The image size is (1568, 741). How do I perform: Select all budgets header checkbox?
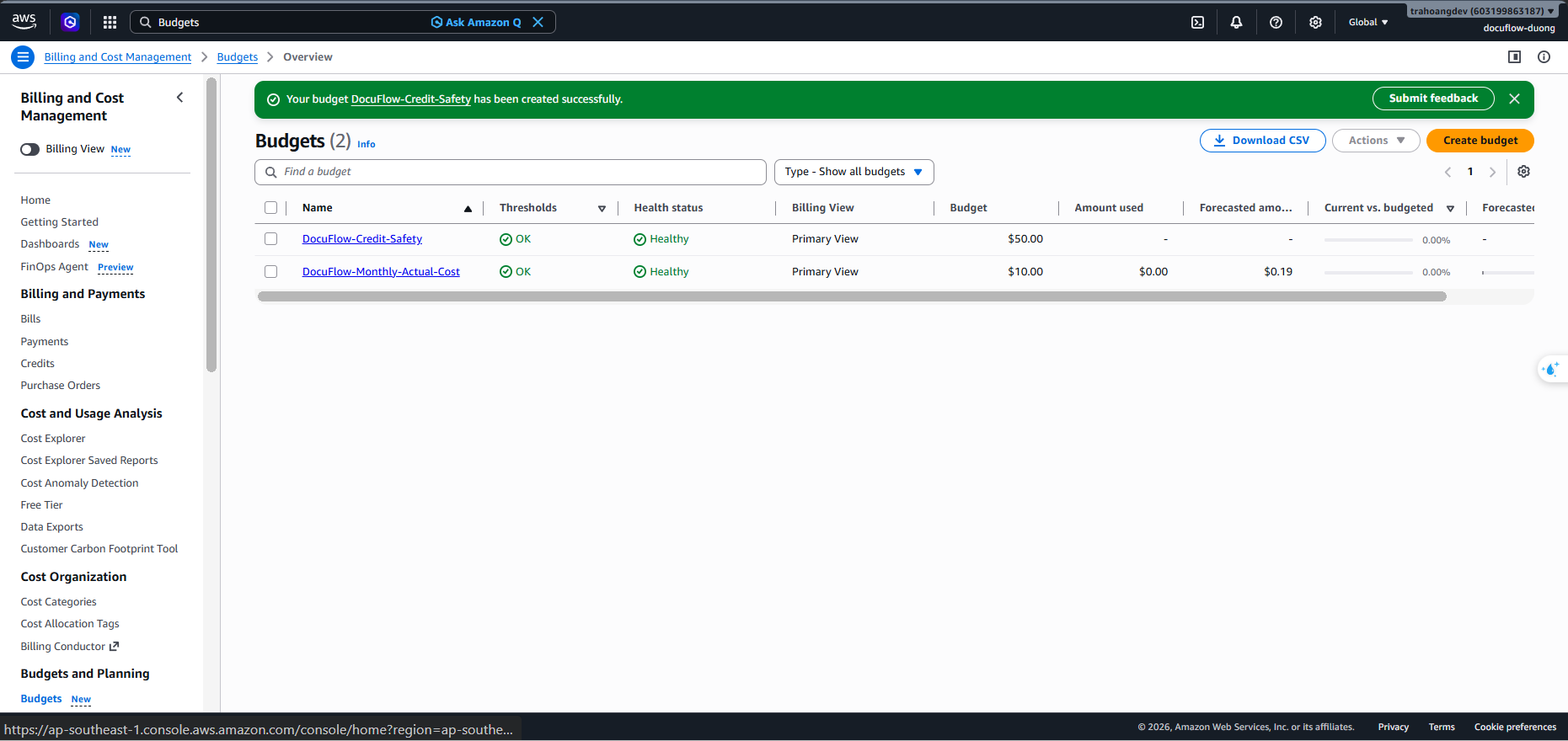pyautogui.click(x=270, y=208)
